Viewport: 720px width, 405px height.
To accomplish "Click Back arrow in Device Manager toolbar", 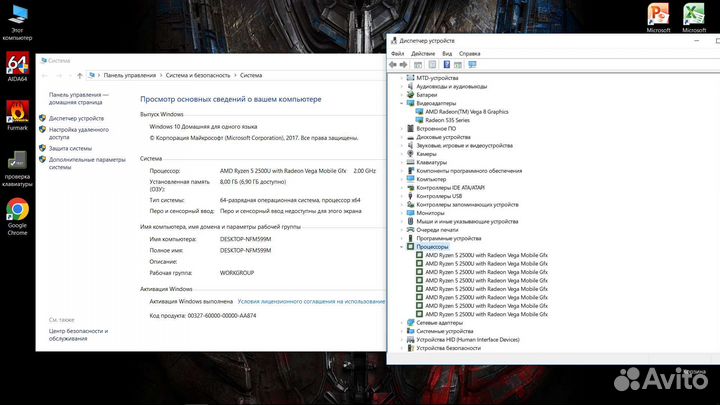I will pos(393,65).
